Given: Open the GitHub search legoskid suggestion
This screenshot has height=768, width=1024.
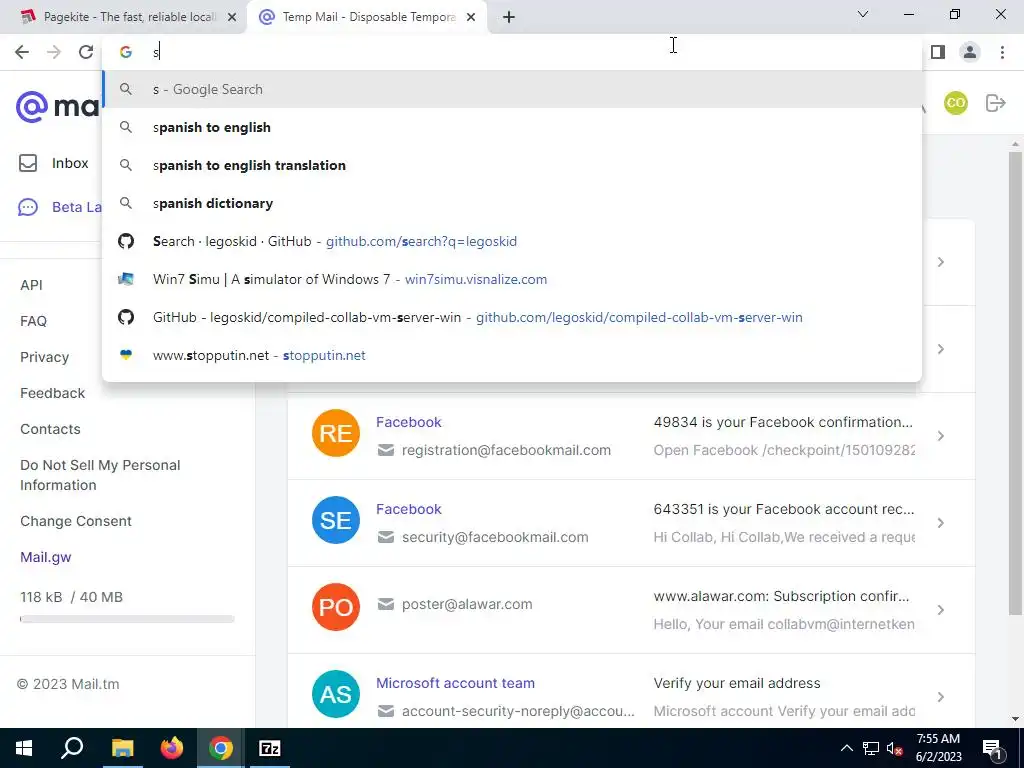Looking at the screenshot, I should [x=512, y=241].
